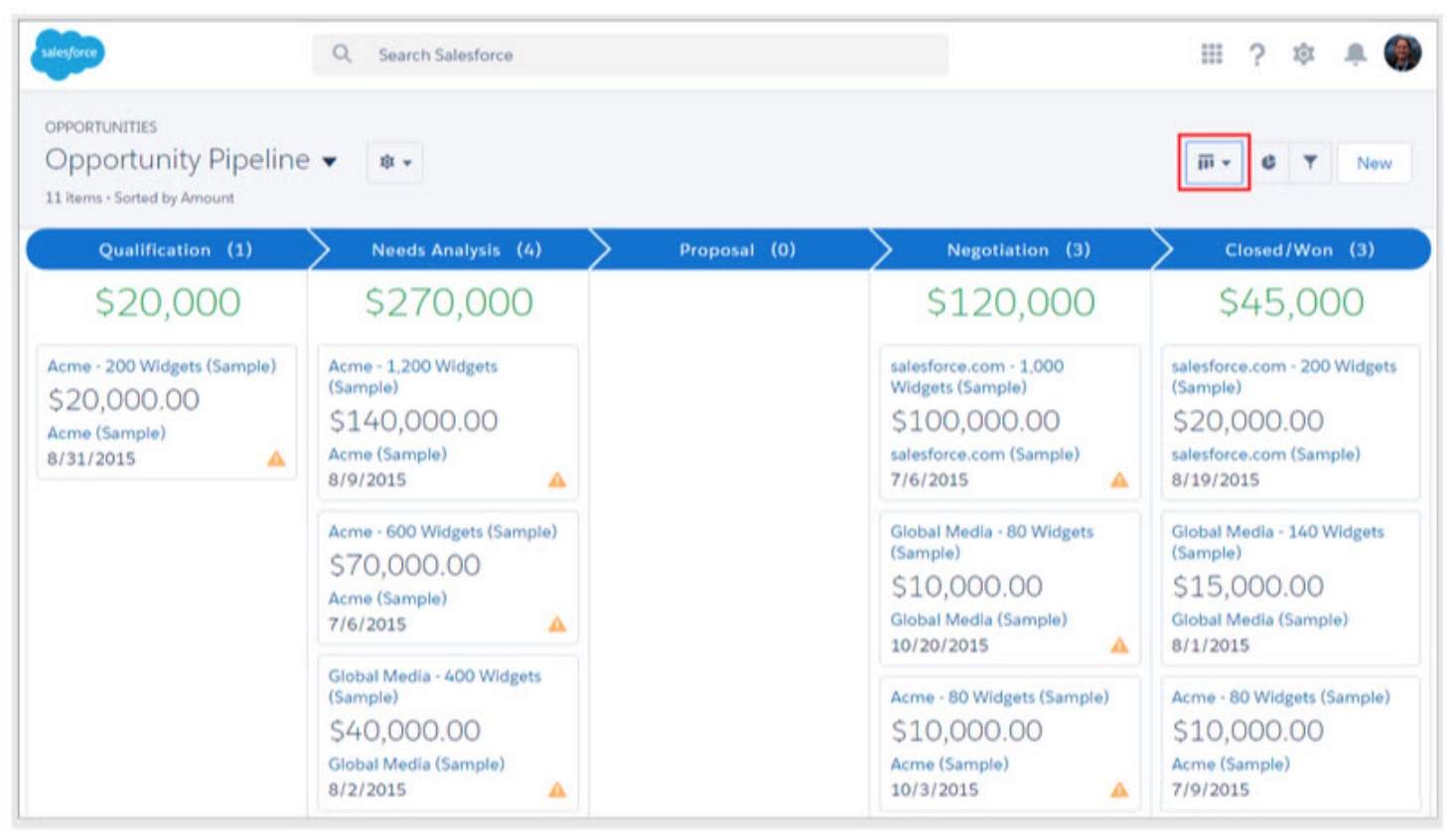This screenshot has width=1454, height=840.
Task: Select the Negotiation stage header
Action: click(1017, 250)
